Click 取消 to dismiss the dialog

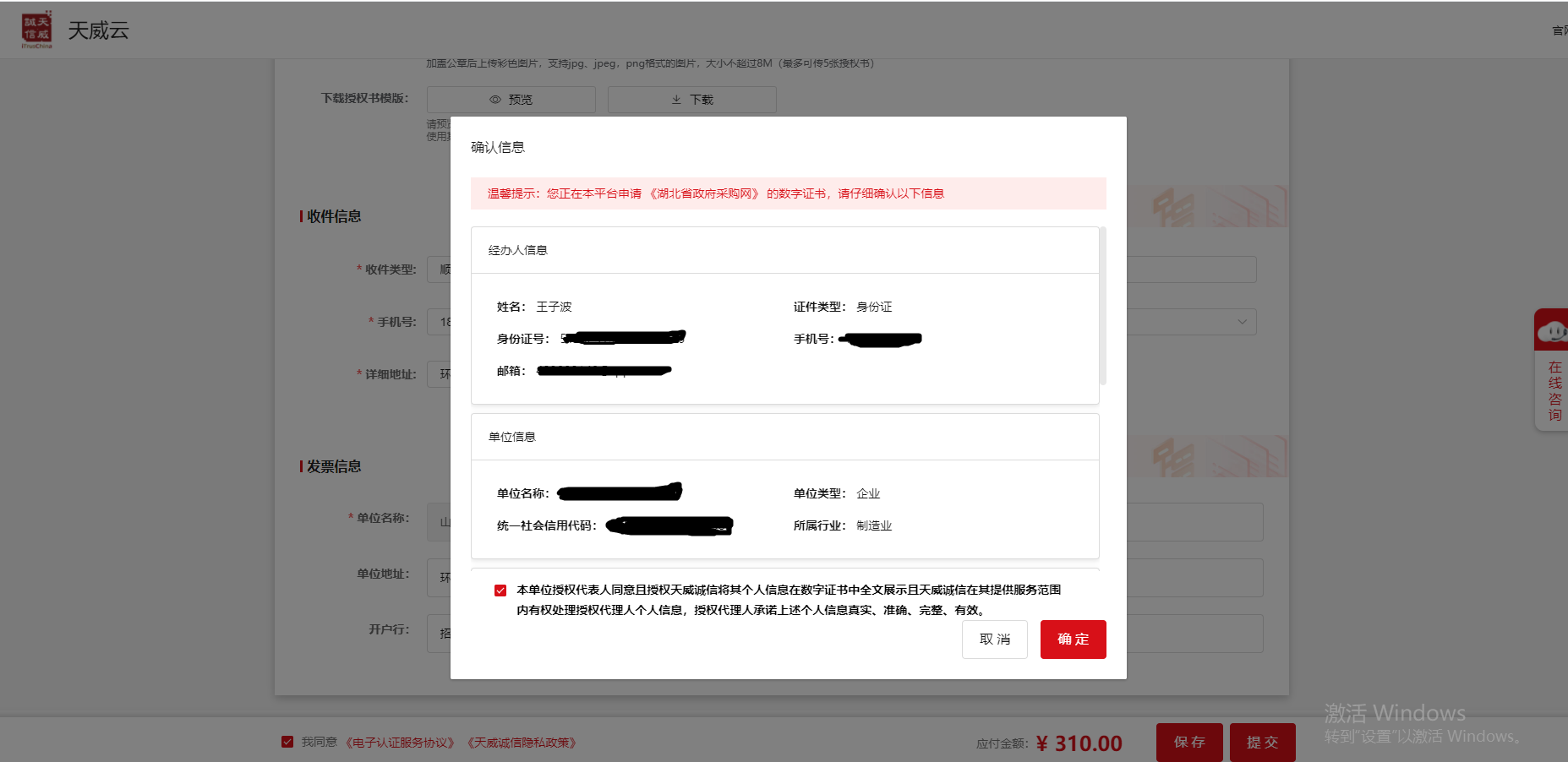click(x=994, y=640)
